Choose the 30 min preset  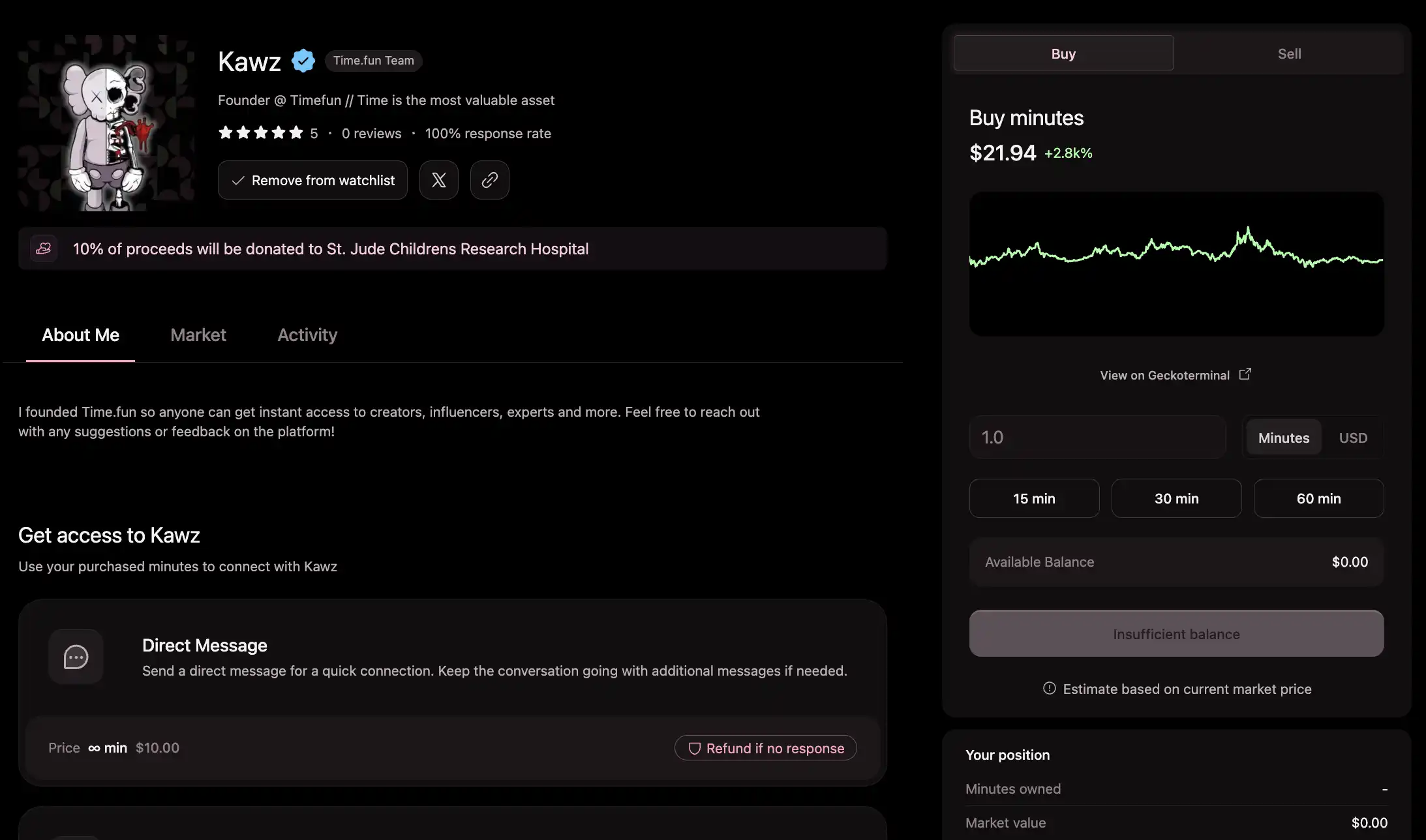coord(1176,498)
